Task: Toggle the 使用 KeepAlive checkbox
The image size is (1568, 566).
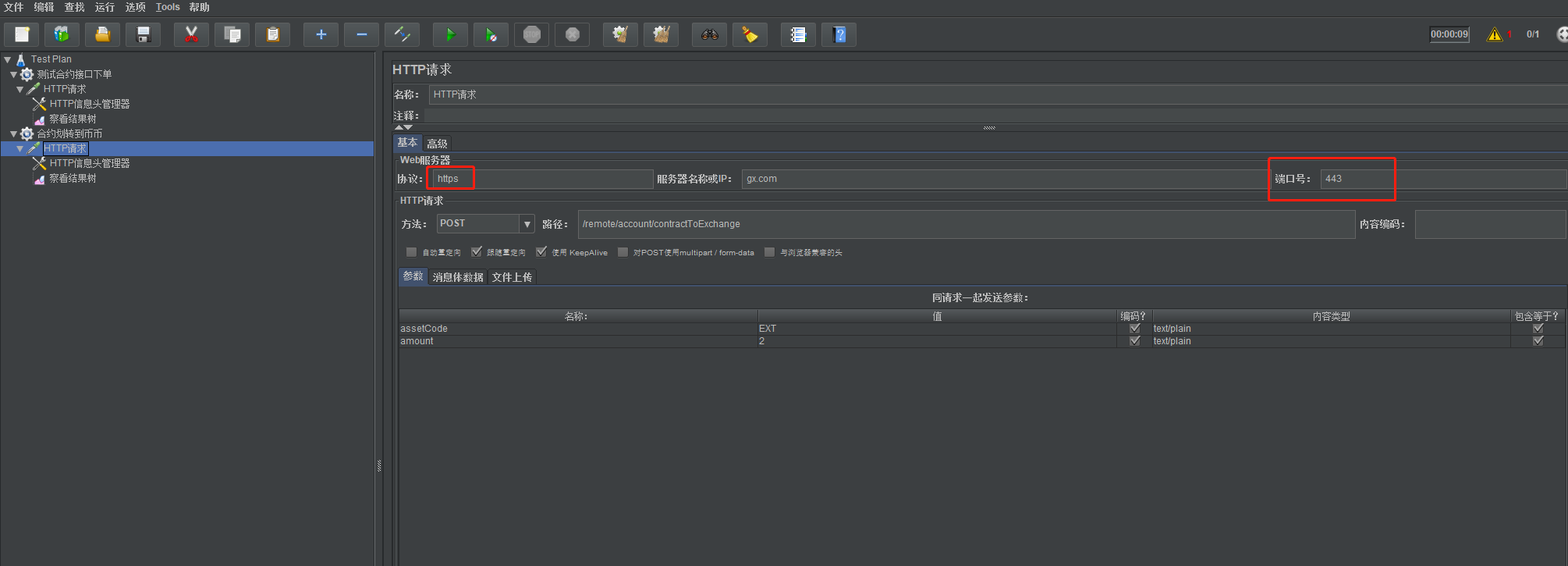Action: [x=541, y=252]
